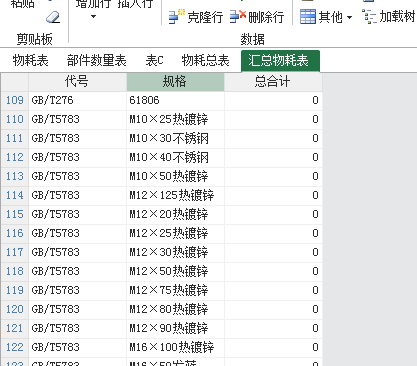The width and height of the screenshot is (417, 366).
Task: Click the clone row icon
Action: pyautogui.click(x=176, y=17)
